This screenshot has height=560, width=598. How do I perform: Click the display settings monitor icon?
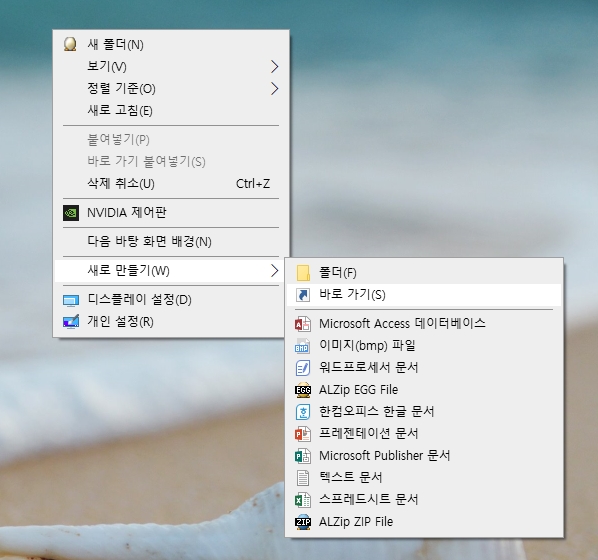click(71, 300)
